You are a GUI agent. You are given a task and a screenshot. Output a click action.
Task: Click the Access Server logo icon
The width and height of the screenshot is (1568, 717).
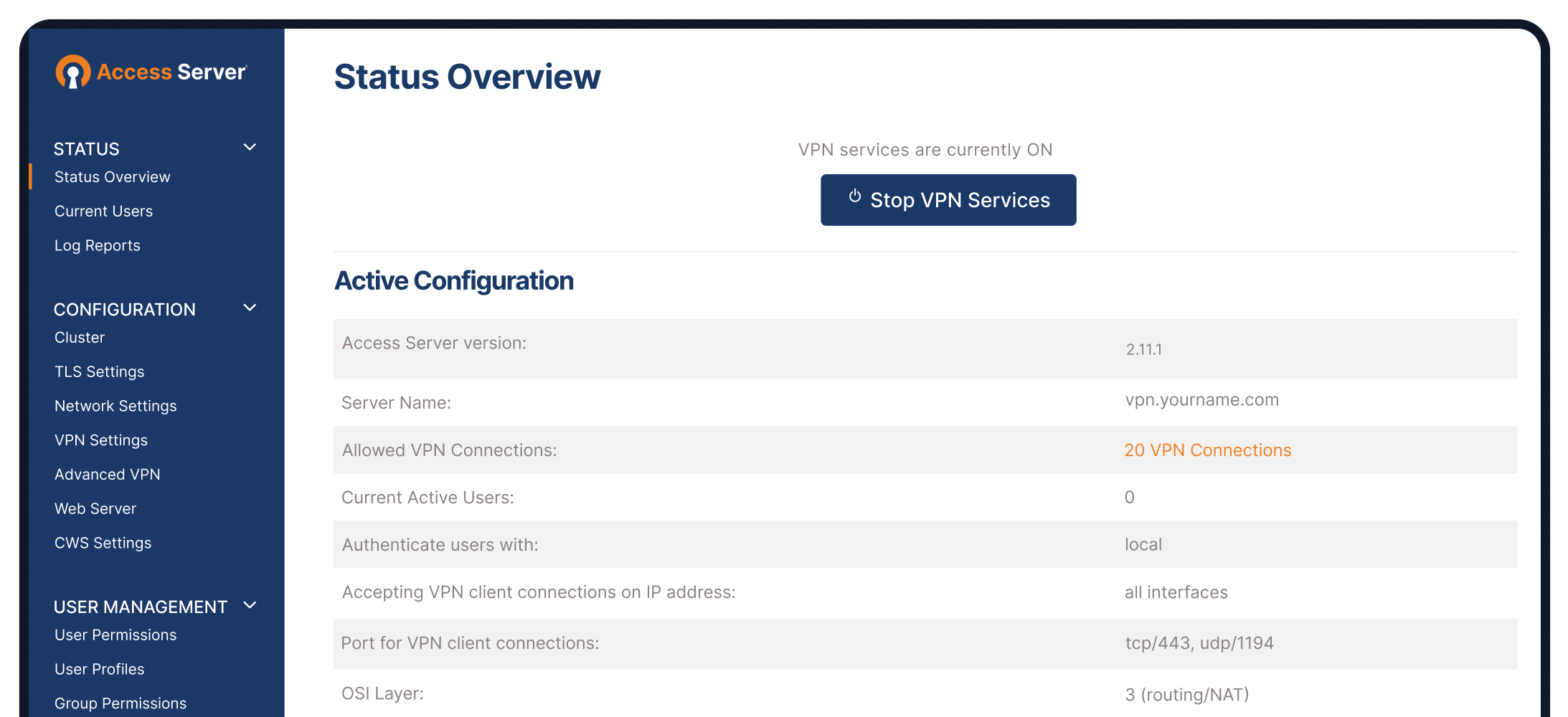click(72, 71)
